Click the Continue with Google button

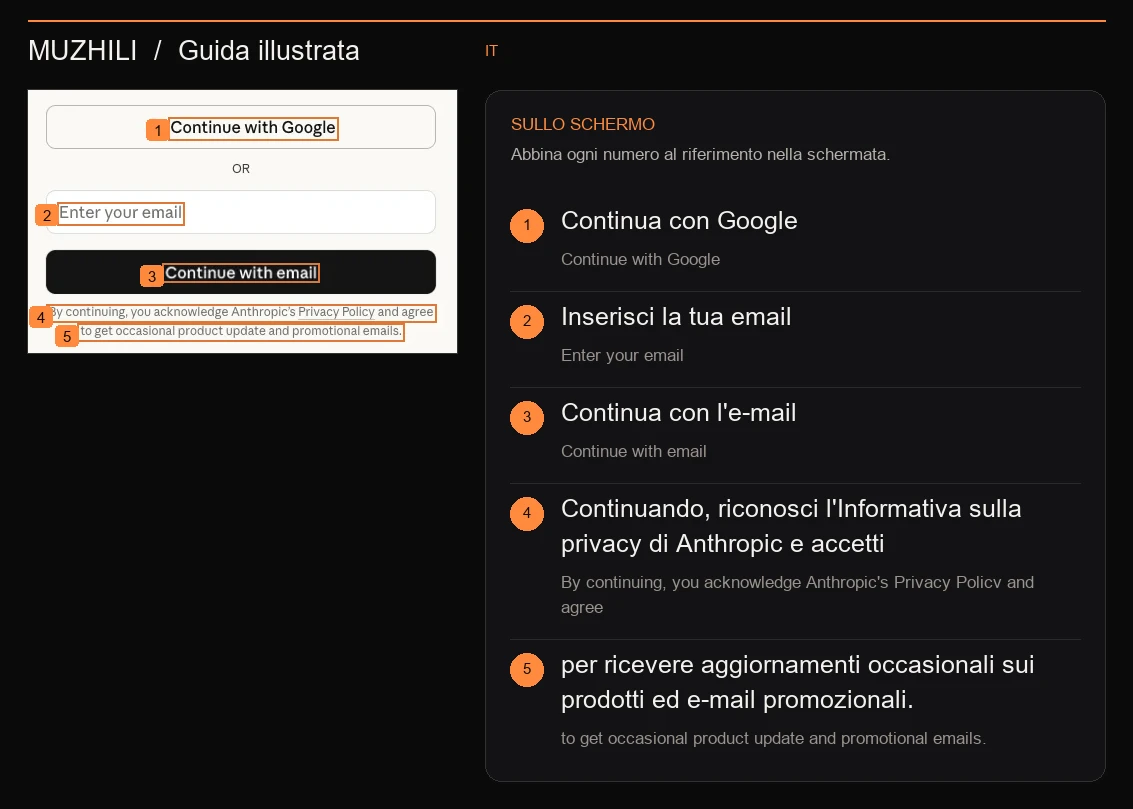click(241, 127)
